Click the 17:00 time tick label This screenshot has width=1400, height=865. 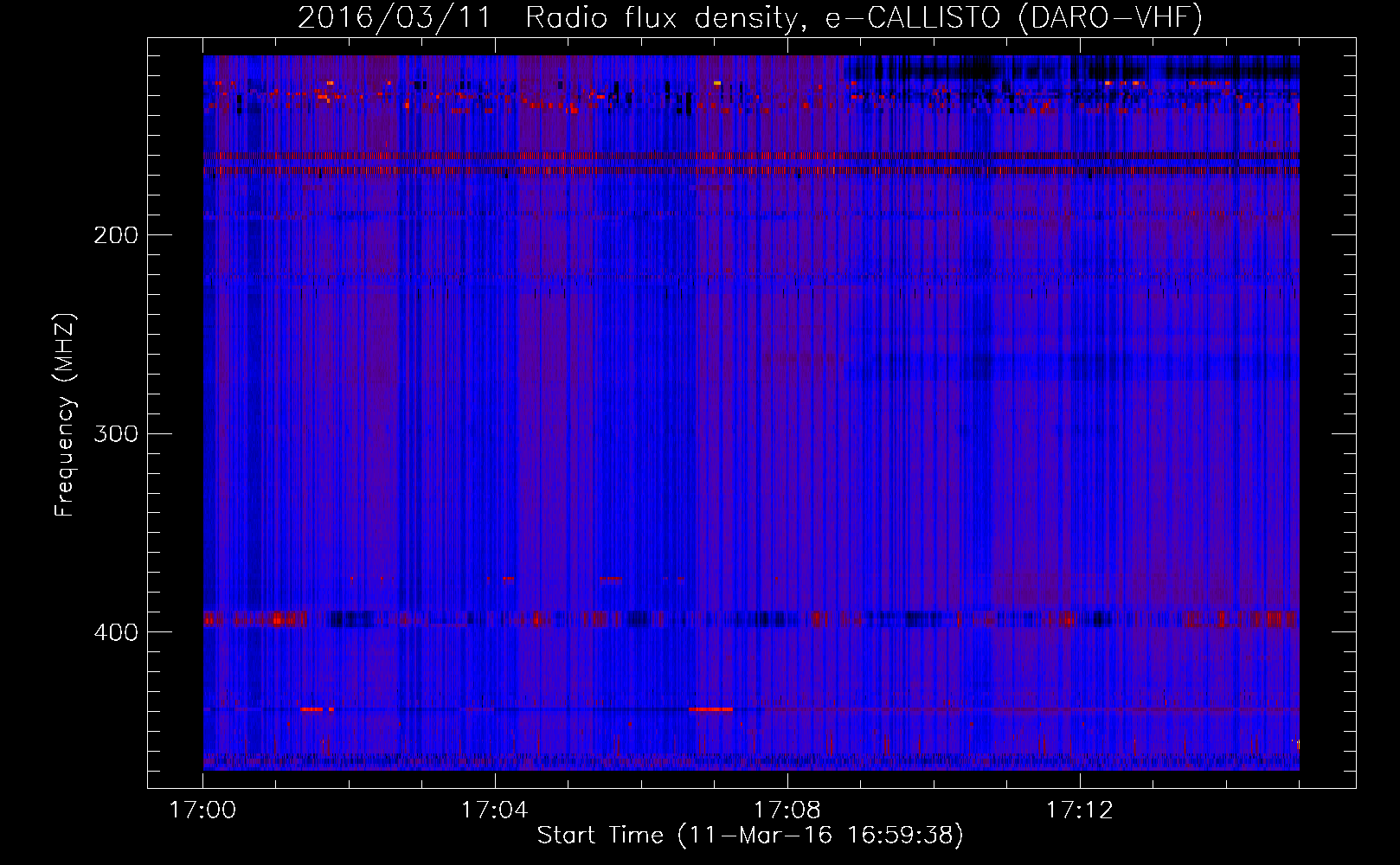202,811
